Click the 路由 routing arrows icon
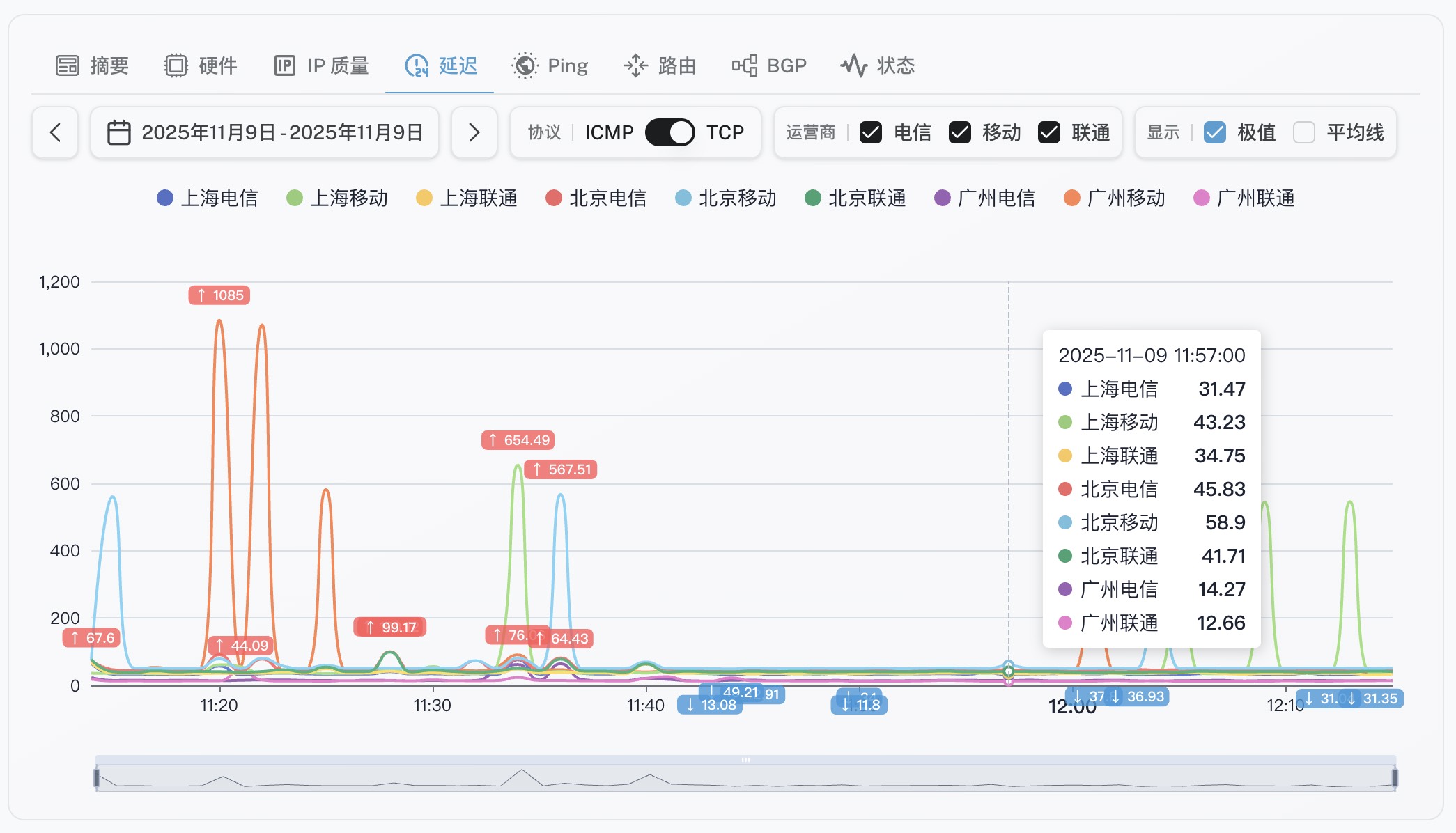Image resolution: width=1456 pixels, height=833 pixels. coord(635,65)
